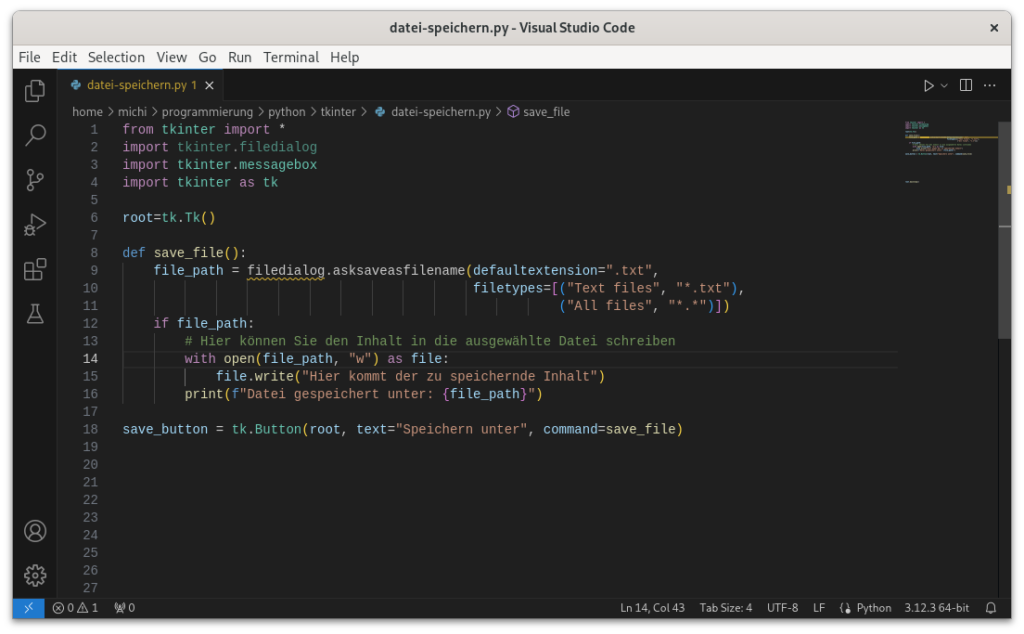Open the Manage gear icon
Viewport: 1024px width, 634px height.
(x=35, y=575)
